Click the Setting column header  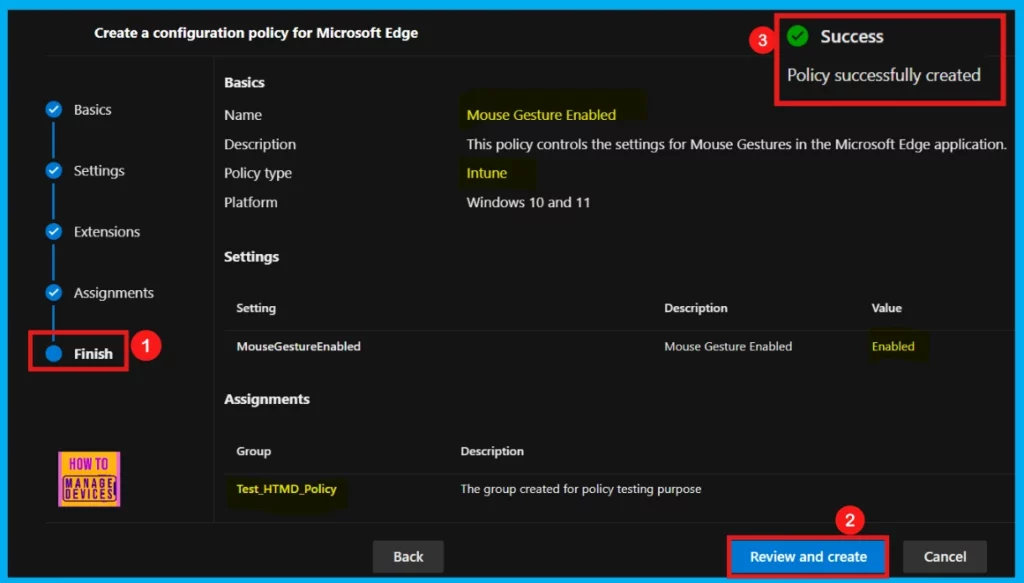[x=256, y=308]
